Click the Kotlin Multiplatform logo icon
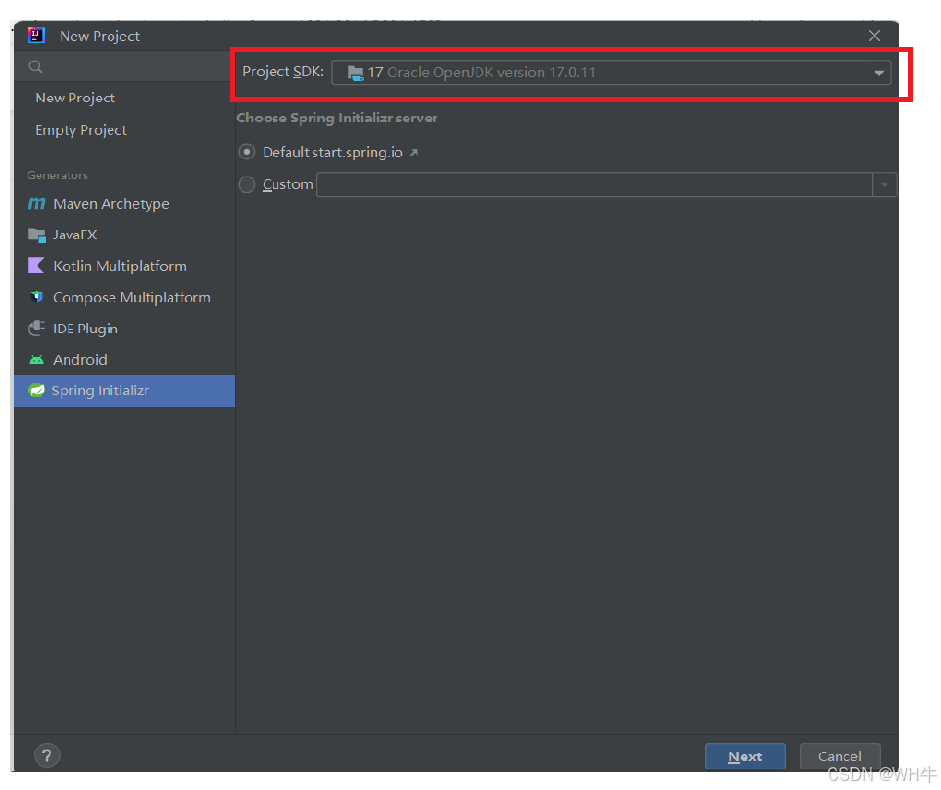The width and height of the screenshot is (941, 790). coord(36,265)
